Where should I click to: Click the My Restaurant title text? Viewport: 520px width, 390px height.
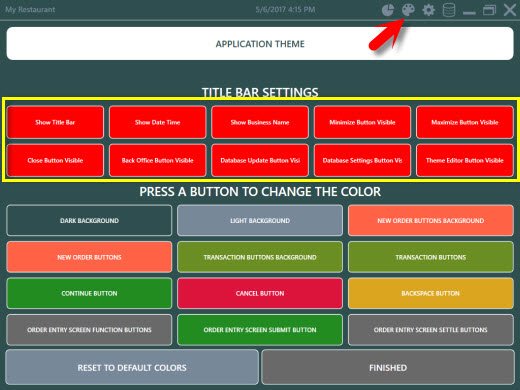click(x=30, y=9)
